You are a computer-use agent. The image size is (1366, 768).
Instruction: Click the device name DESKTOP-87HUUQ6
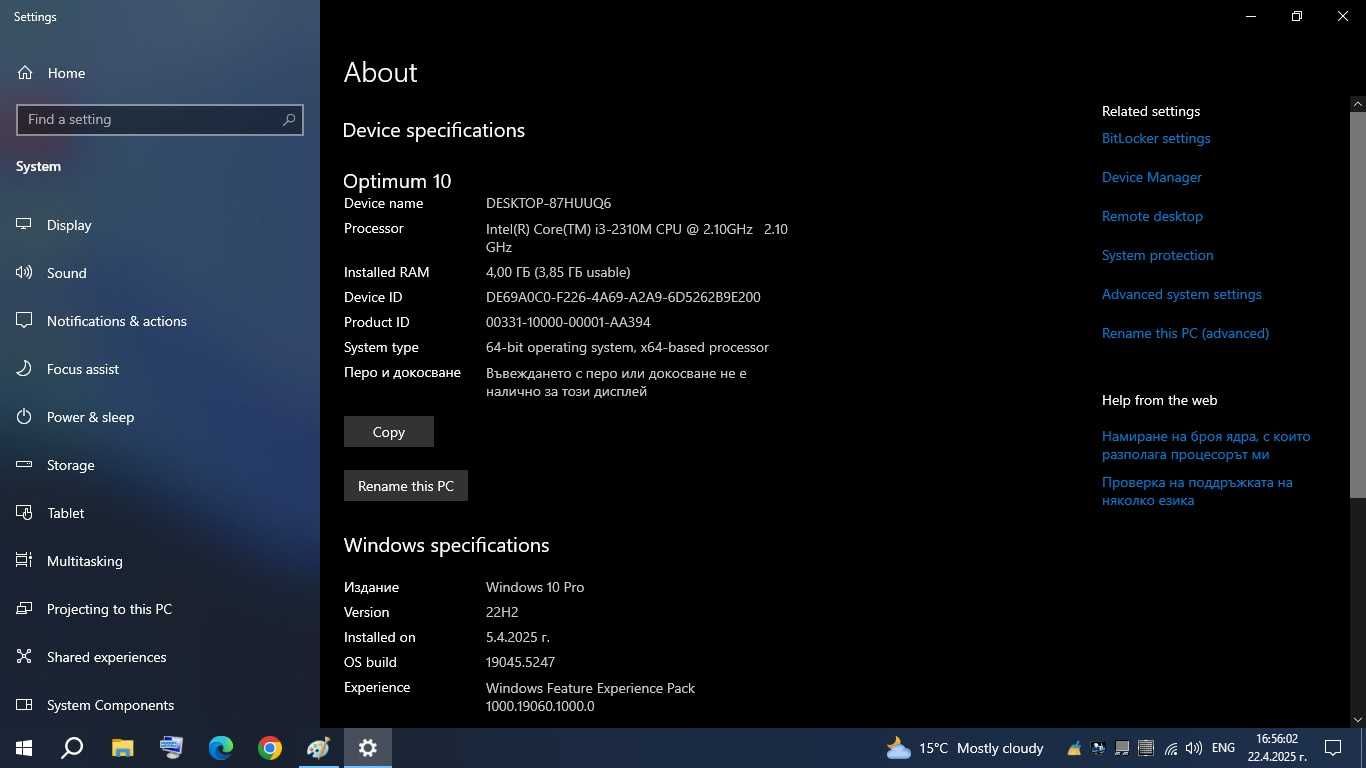(x=548, y=203)
